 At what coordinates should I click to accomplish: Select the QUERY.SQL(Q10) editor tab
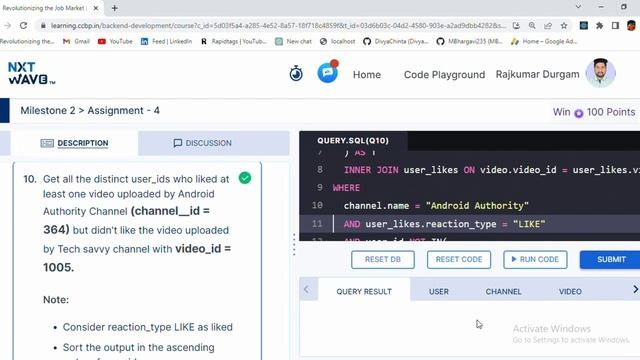[x=353, y=140]
